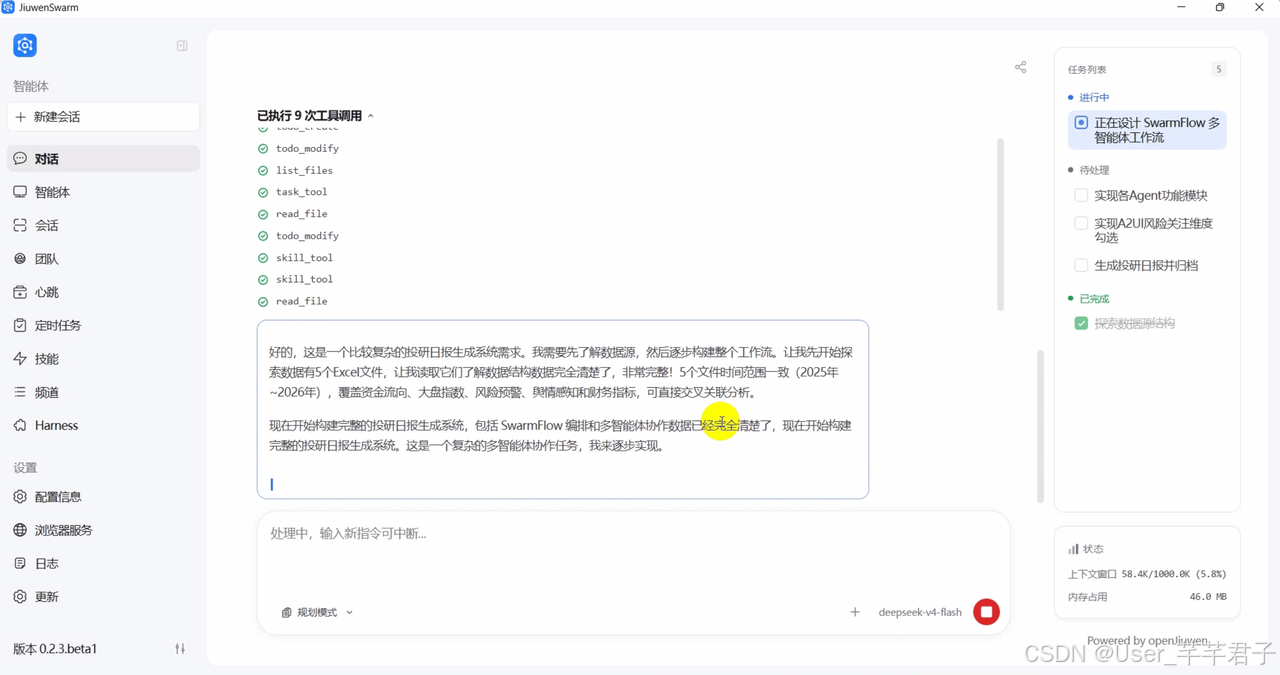The image size is (1280, 675).
Task: Start a new chat with 新建会话
Action: pos(104,117)
